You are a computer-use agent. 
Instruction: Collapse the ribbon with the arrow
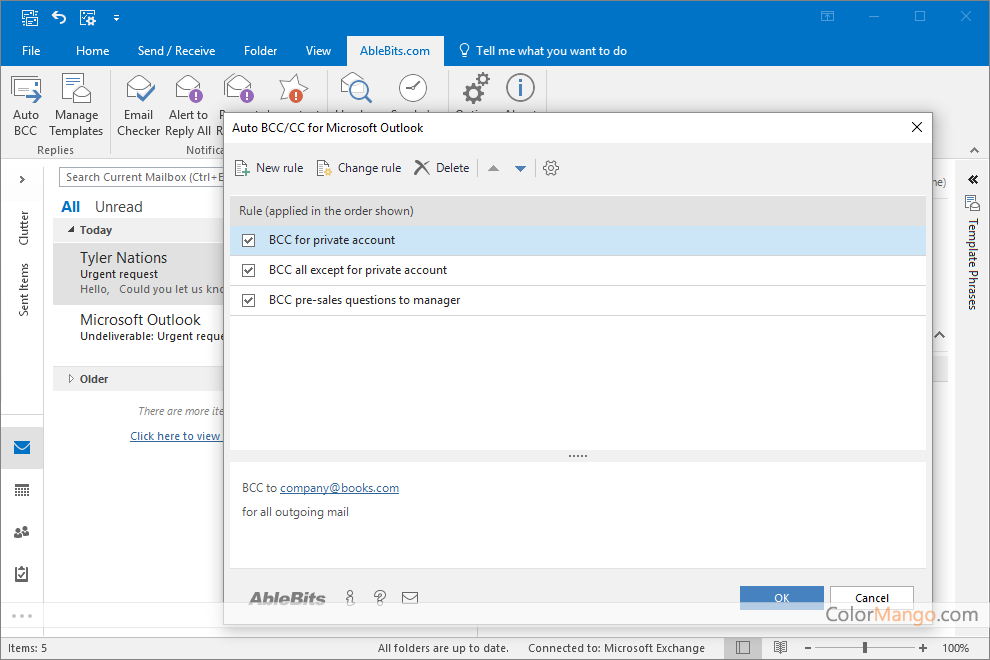tap(974, 150)
